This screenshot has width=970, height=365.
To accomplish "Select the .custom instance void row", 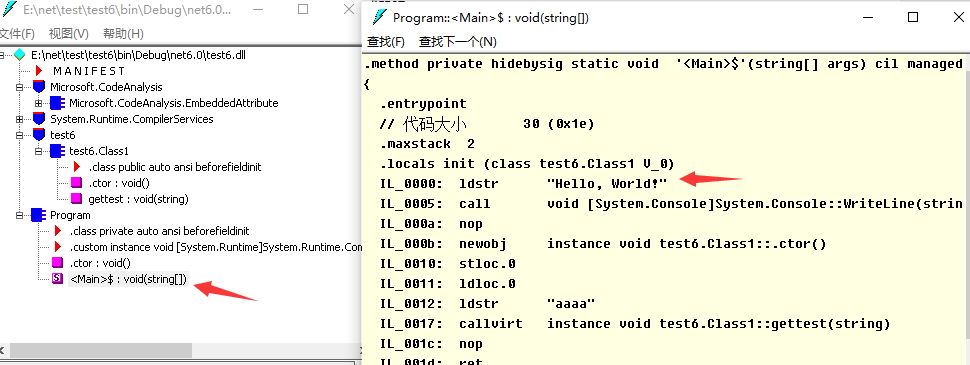I will [215, 247].
